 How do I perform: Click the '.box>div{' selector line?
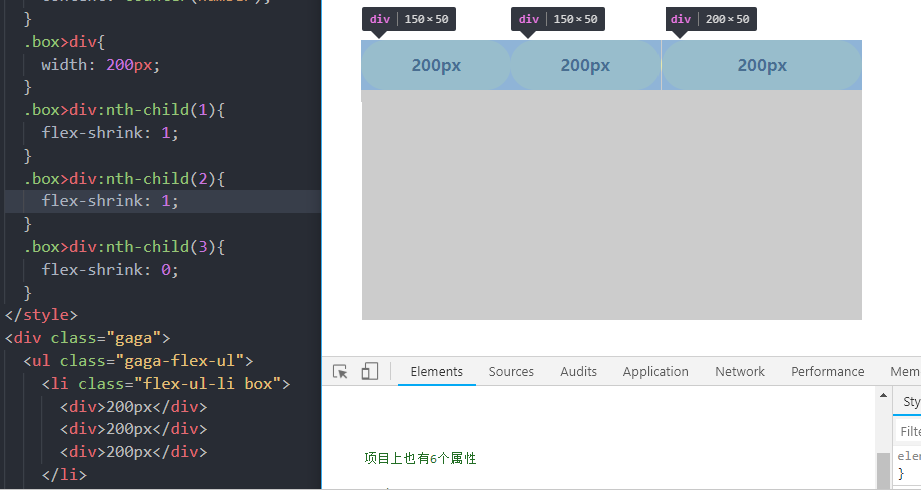65,42
